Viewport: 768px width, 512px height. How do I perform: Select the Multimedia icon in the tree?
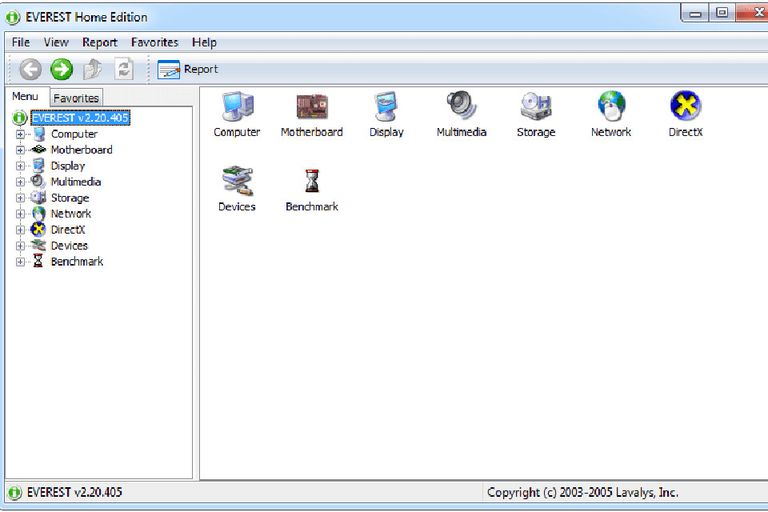pyautogui.click(x=38, y=181)
